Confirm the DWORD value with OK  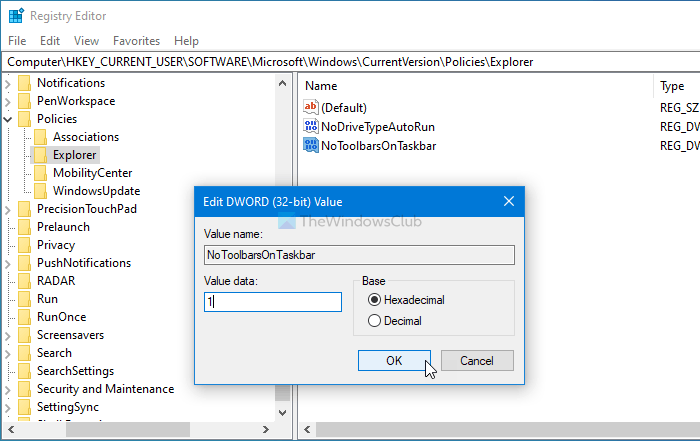394,361
